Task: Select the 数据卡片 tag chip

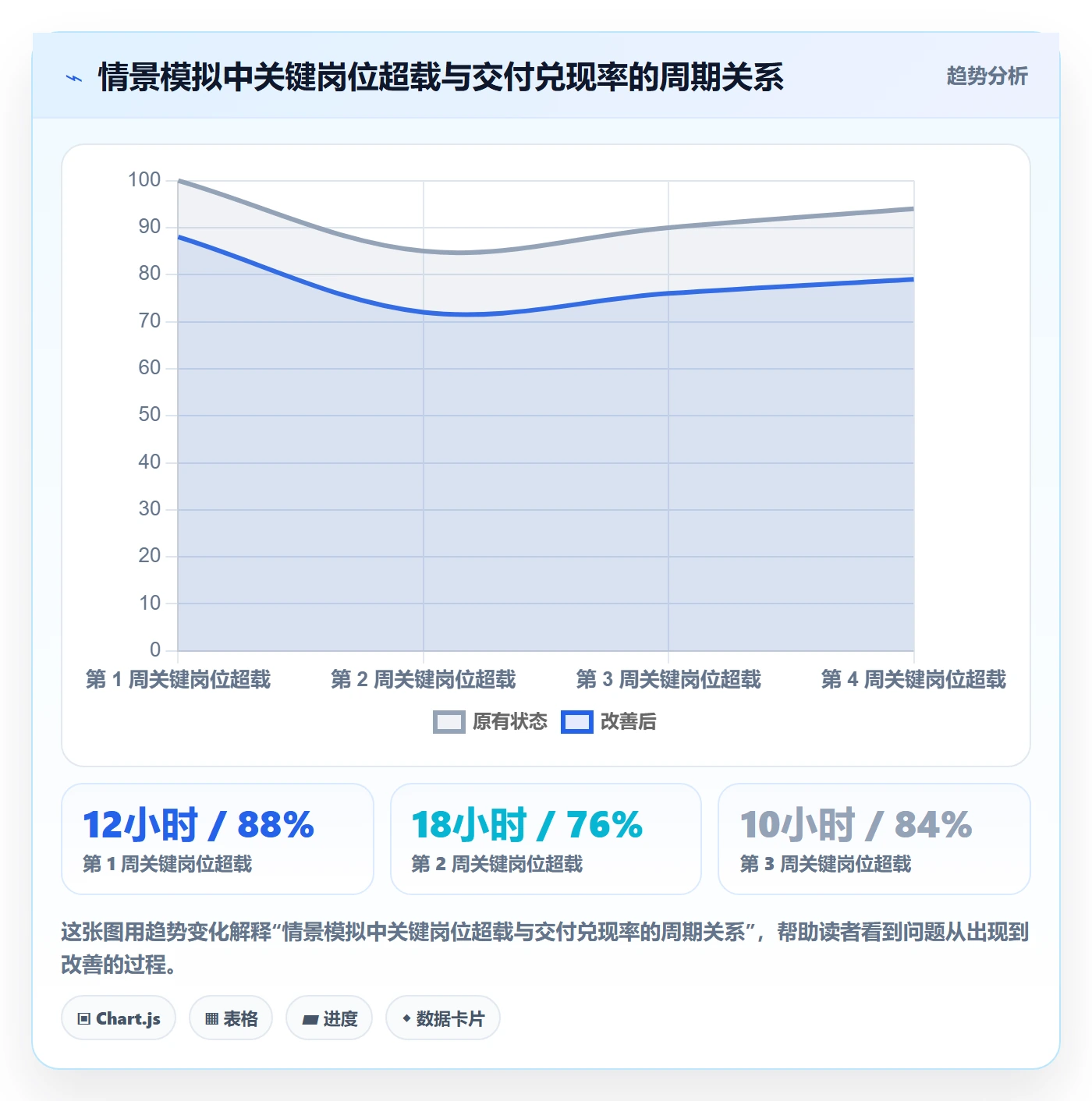Action: coord(443,1018)
